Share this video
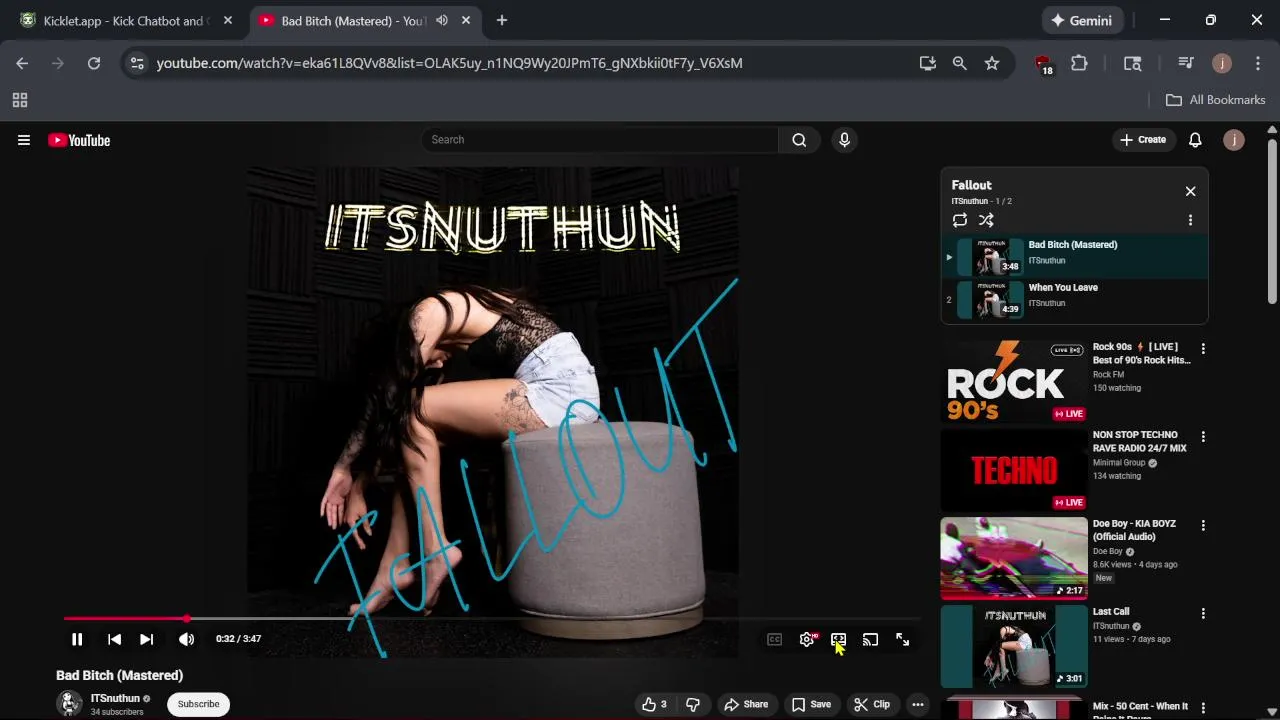The image size is (1280, 720). click(746, 704)
